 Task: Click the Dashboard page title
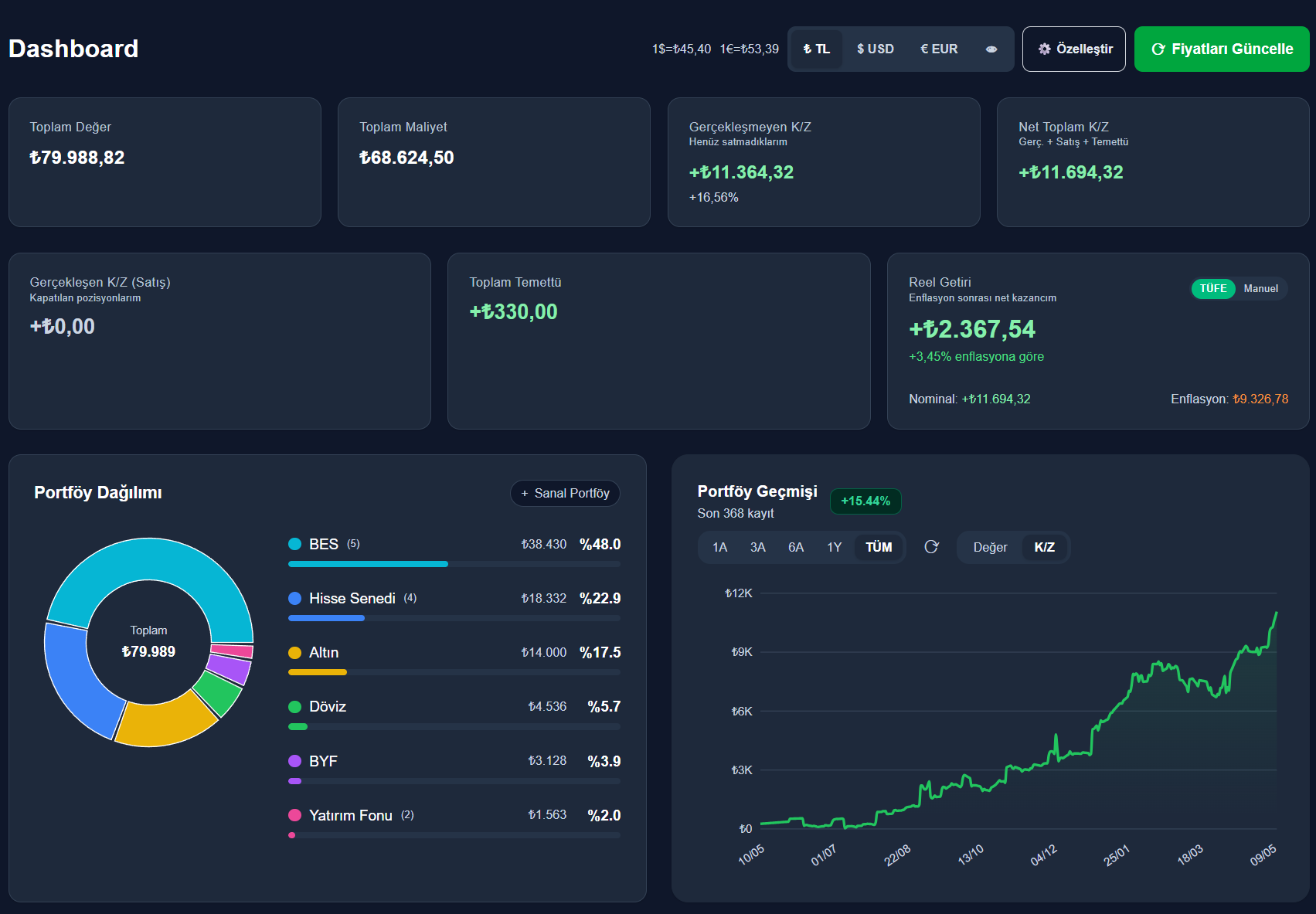tap(73, 49)
